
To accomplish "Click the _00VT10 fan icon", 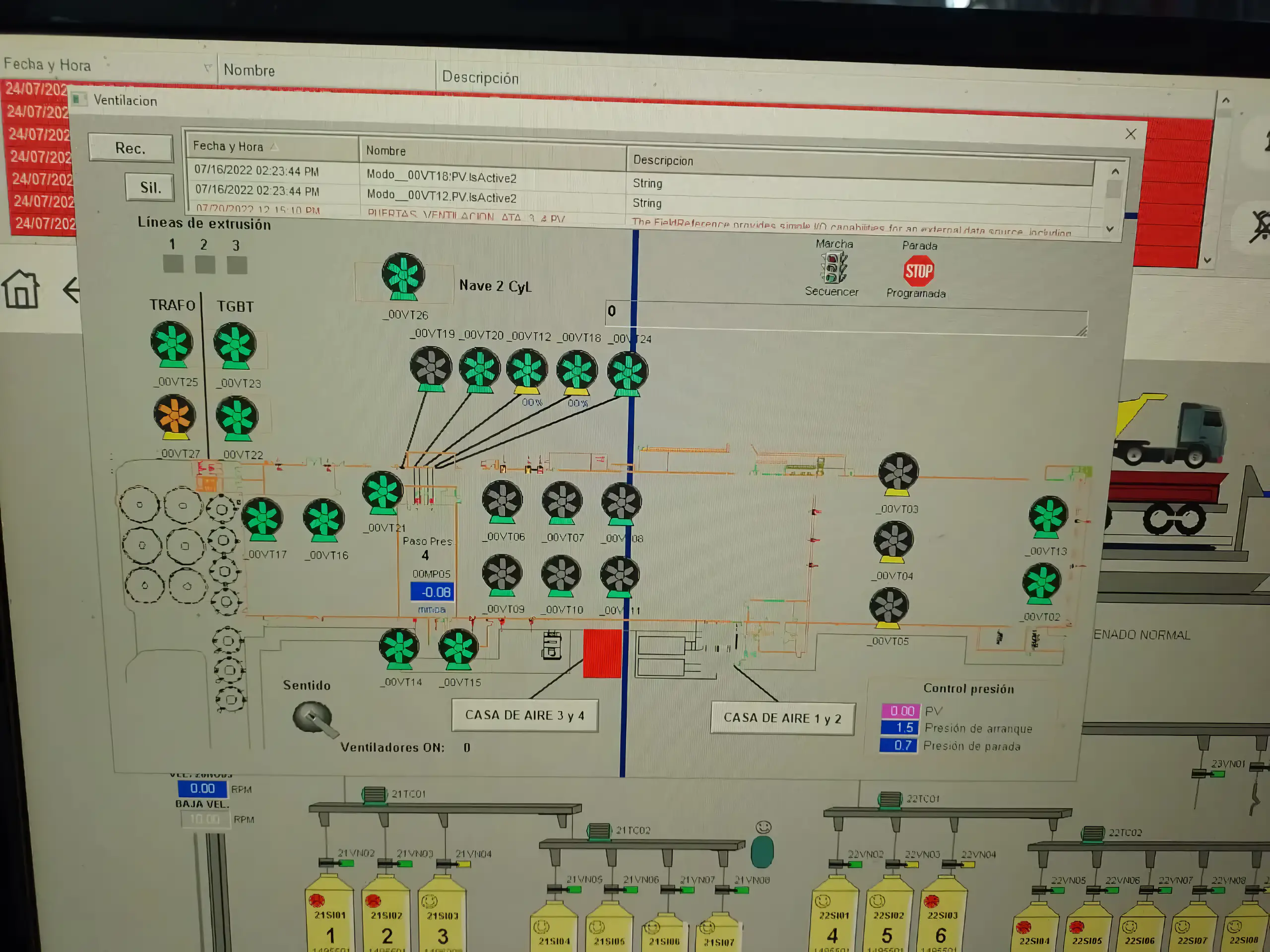I will 561,576.
